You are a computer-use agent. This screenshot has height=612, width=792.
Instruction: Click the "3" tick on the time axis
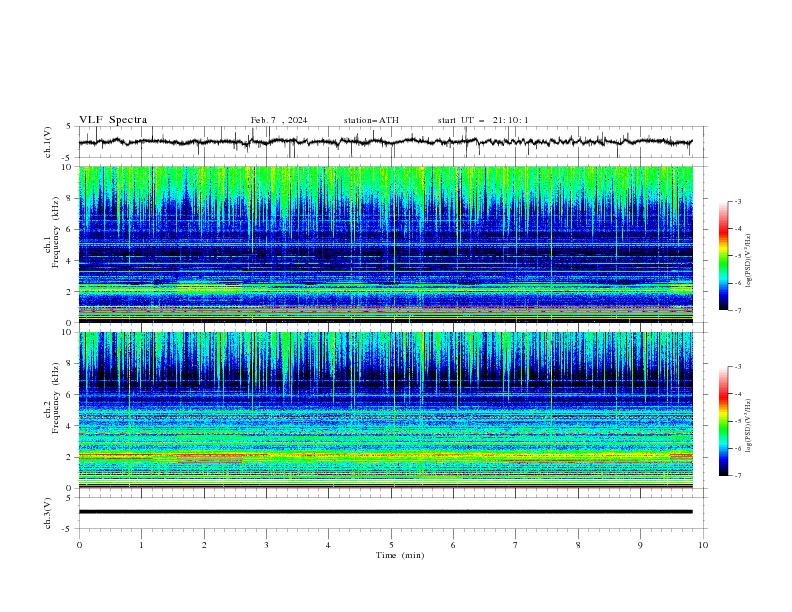point(266,545)
